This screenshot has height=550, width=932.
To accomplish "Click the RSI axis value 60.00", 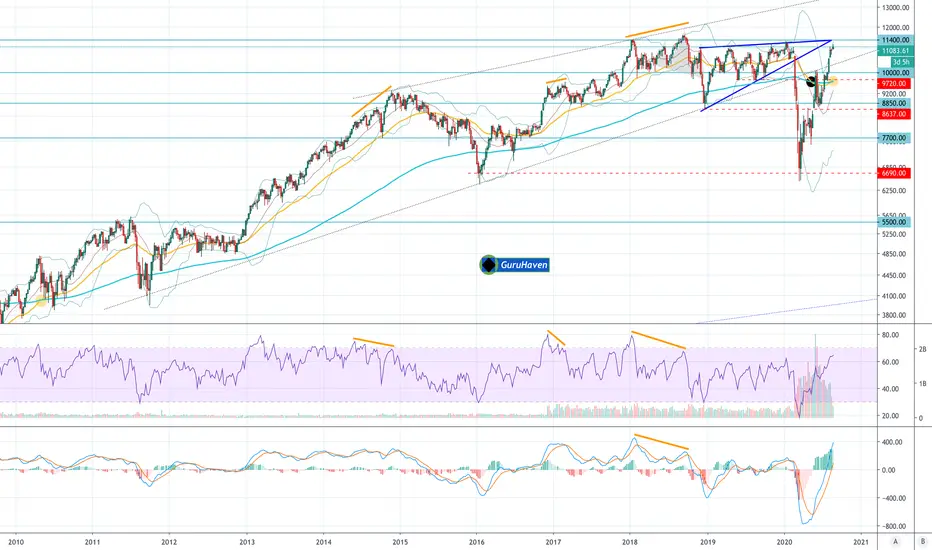I will pos(890,362).
